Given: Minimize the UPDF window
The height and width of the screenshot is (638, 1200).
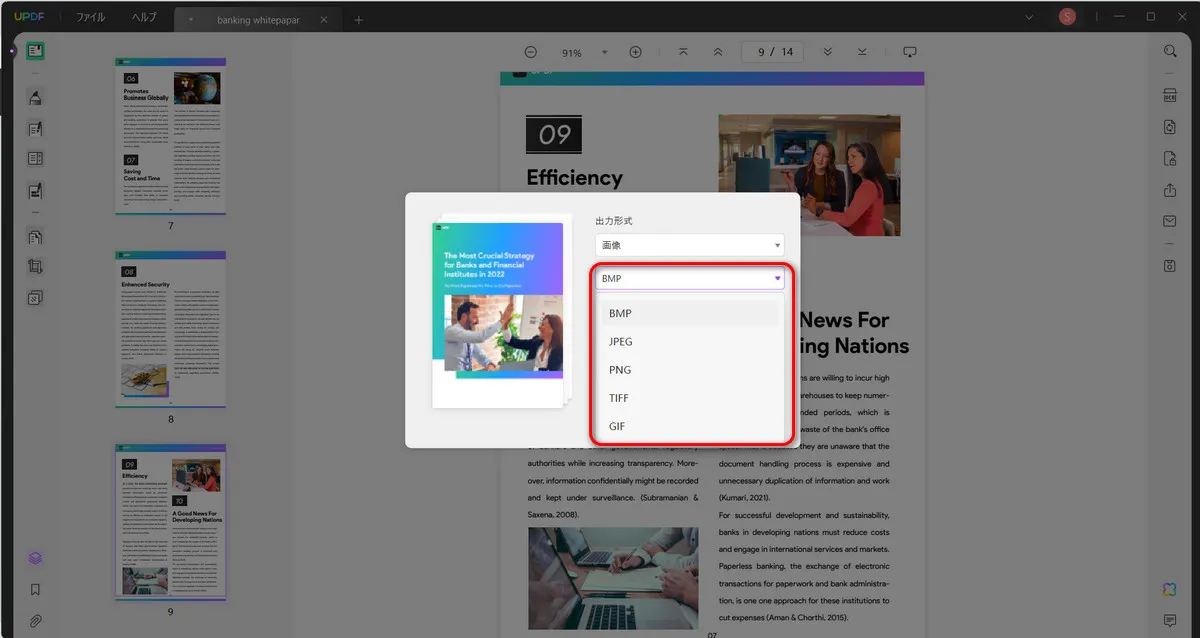Looking at the screenshot, I should pyautogui.click(x=1119, y=17).
